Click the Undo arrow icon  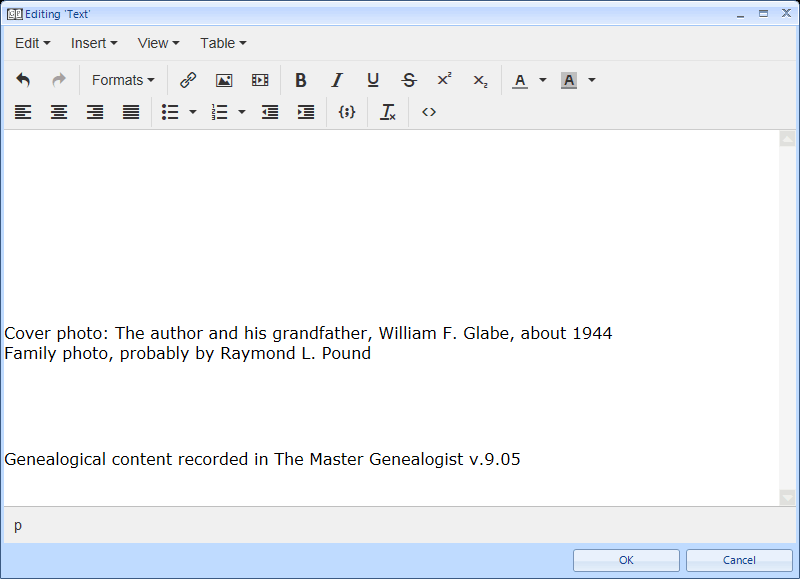[23, 80]
